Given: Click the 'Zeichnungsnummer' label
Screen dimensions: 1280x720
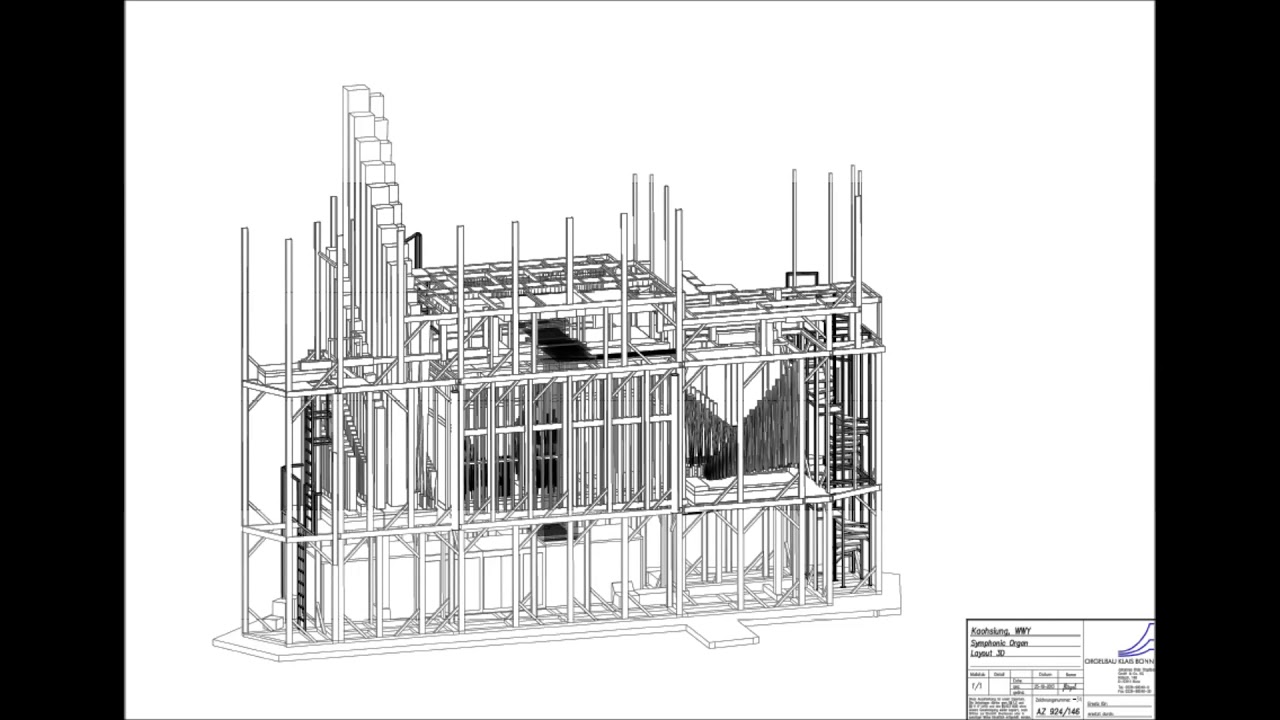Looking at the screenshot, I should (x=1053, y=700).
